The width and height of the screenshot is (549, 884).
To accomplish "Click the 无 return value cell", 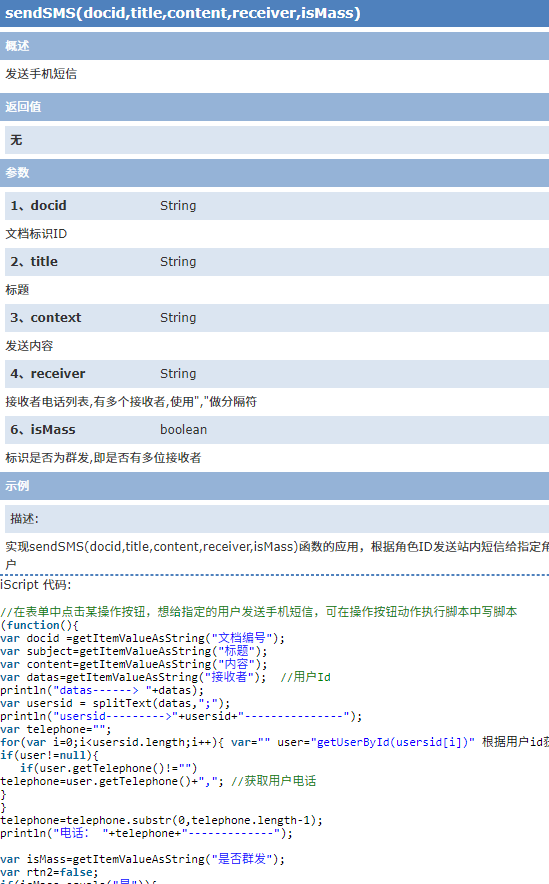I will coord(277,140).
